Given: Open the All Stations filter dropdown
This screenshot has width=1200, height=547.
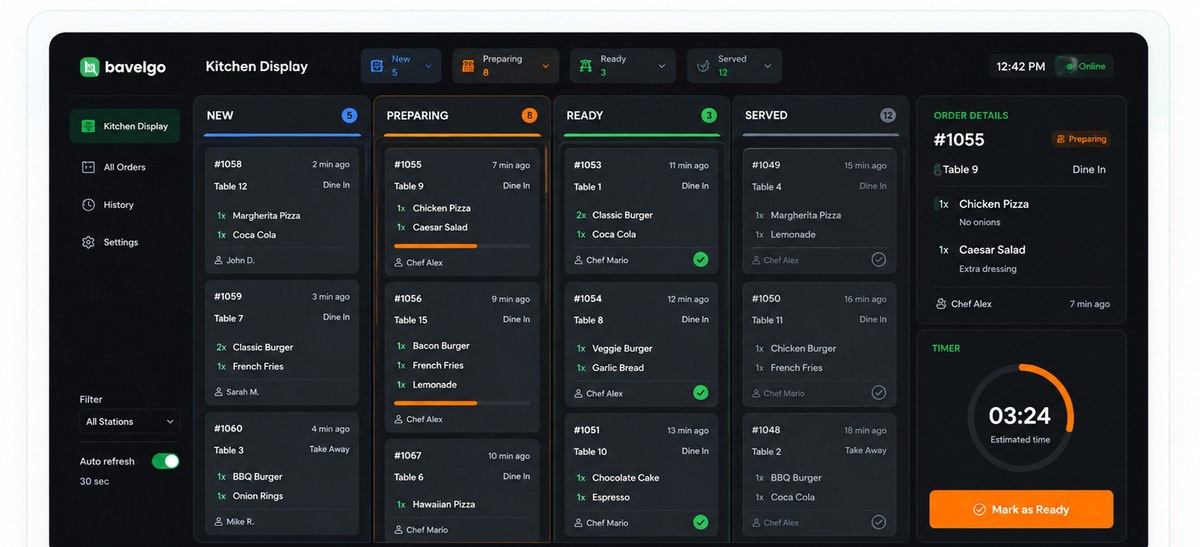Looking at the screenshot, I should tap(130, 422).
